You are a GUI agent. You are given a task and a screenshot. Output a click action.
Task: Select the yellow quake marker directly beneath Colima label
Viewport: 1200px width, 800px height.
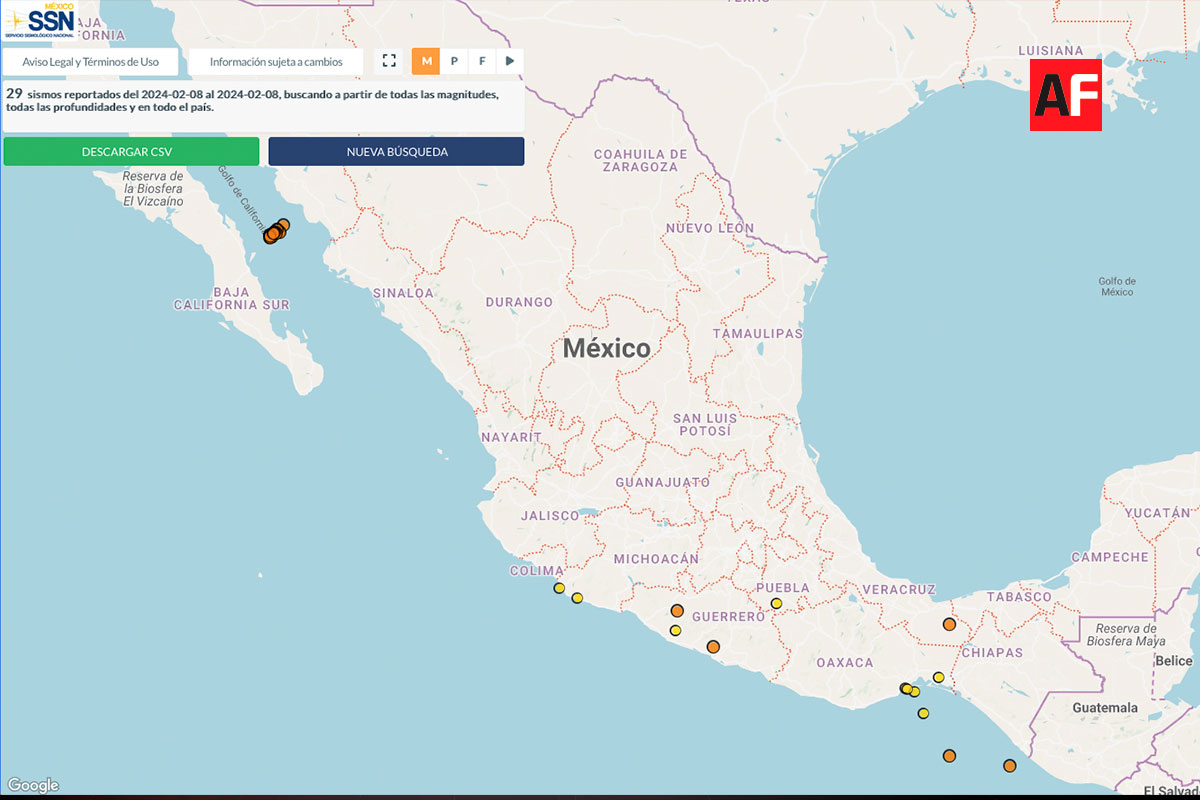559,588
